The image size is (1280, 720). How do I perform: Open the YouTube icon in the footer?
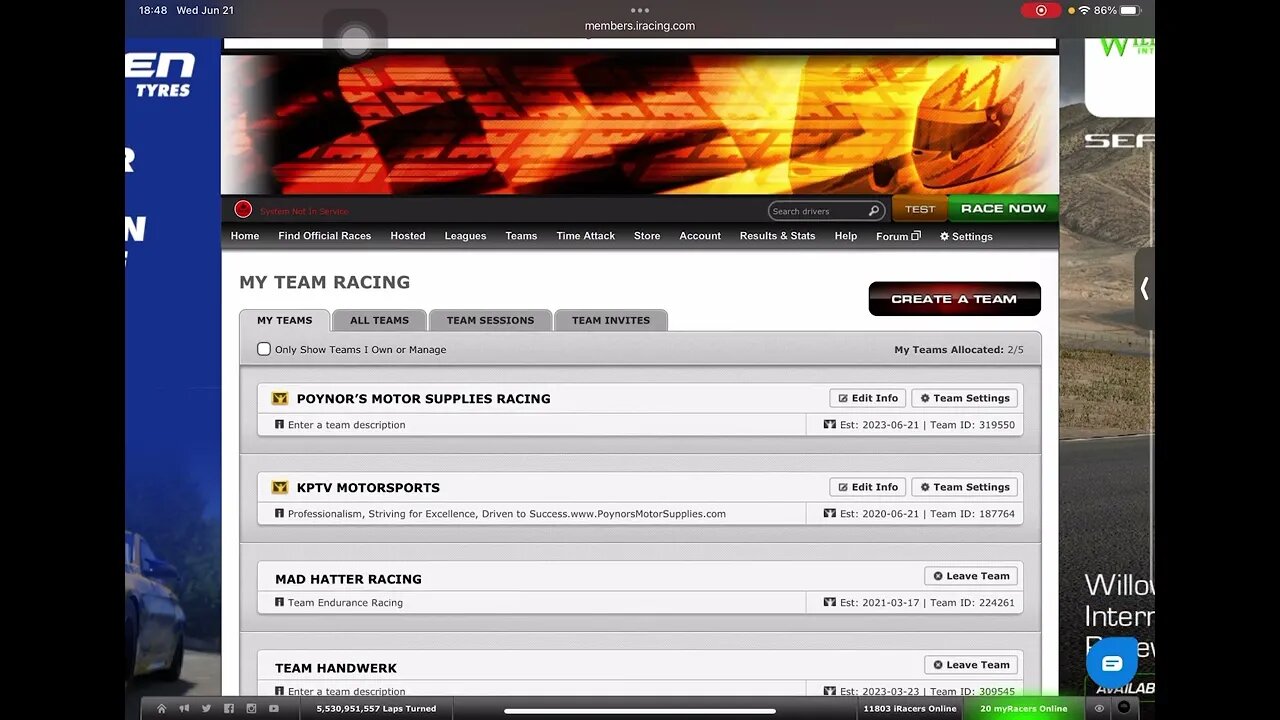tap(273, 708)
